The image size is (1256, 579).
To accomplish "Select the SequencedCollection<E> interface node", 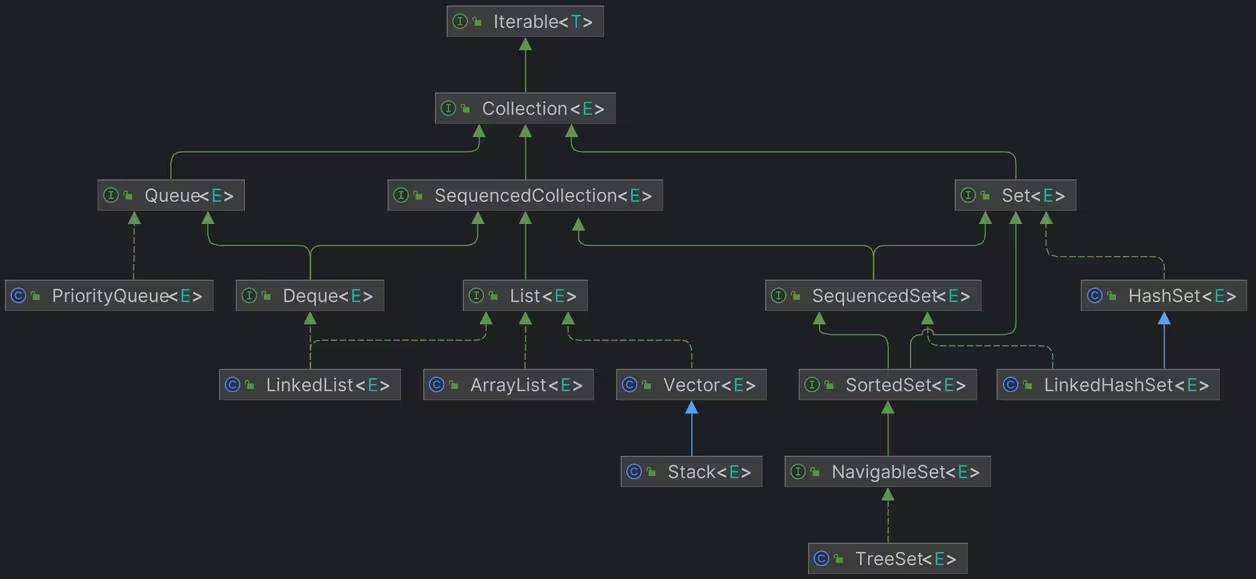I will 525,196.
